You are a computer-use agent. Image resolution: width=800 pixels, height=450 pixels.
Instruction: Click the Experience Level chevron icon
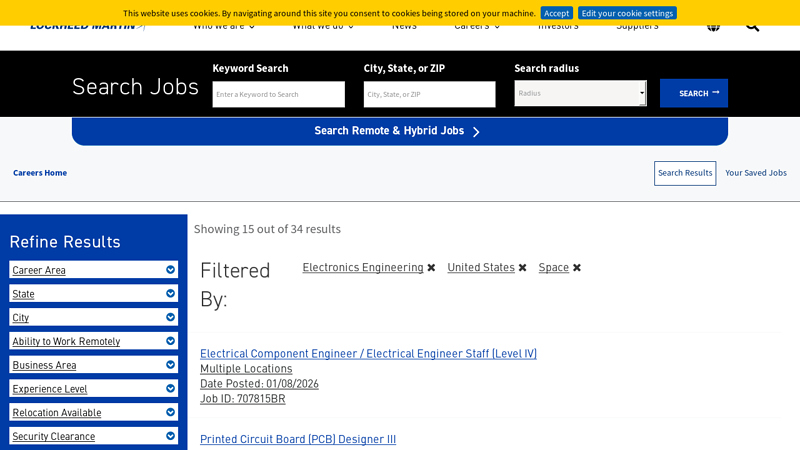170,388
